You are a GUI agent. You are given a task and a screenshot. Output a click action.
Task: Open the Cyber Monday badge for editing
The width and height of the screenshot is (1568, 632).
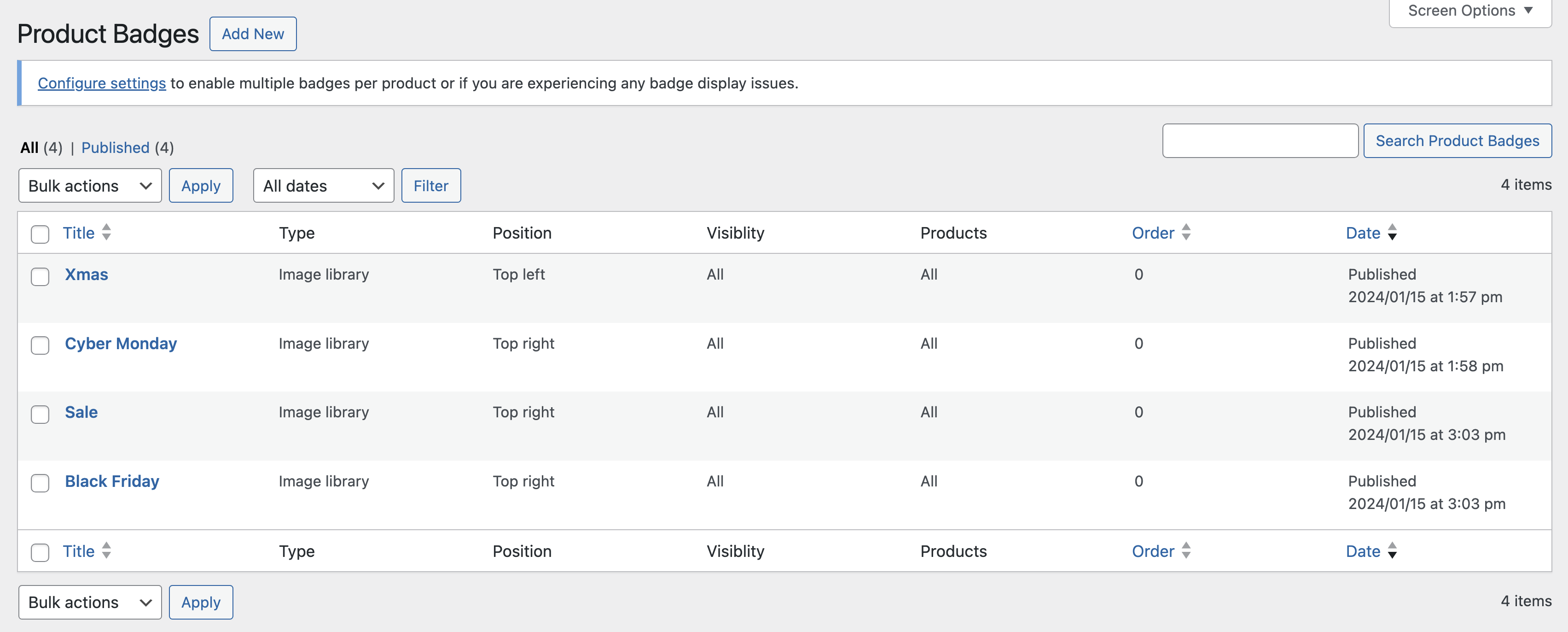[x=121, y=343]
